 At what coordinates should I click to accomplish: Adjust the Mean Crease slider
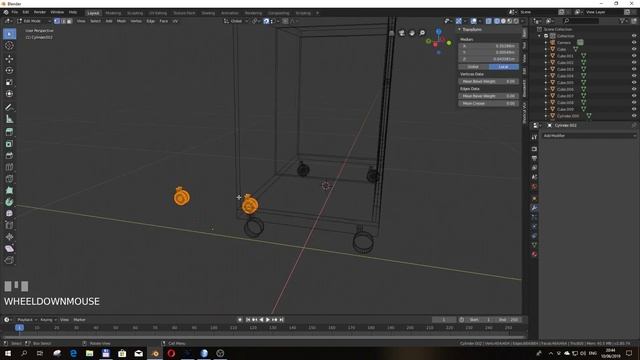coord(489,103)
